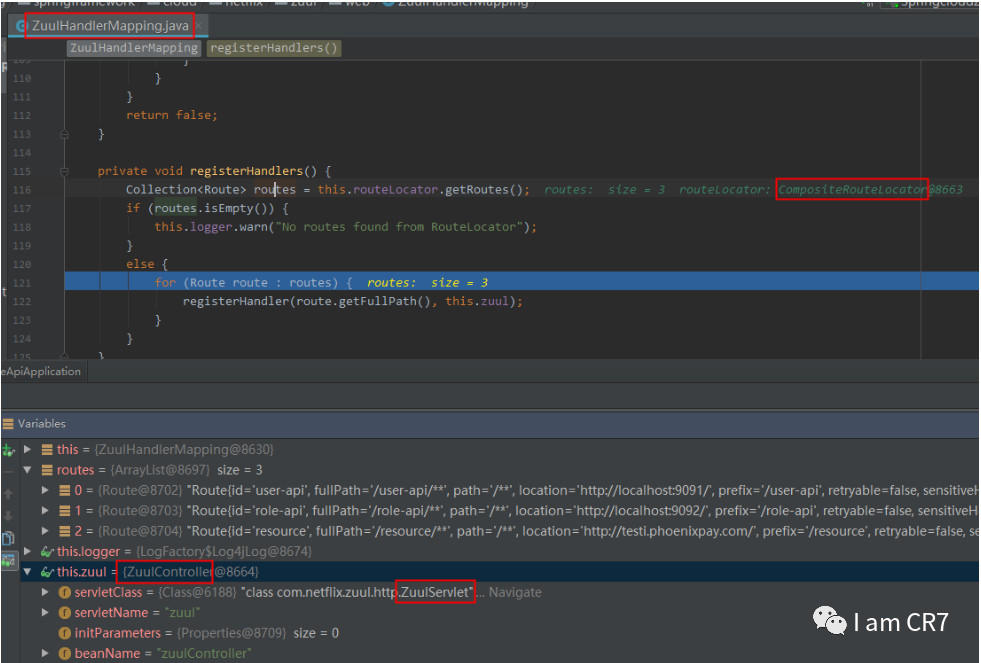Expand route 0 user-api entry

[x=45, y=490]
